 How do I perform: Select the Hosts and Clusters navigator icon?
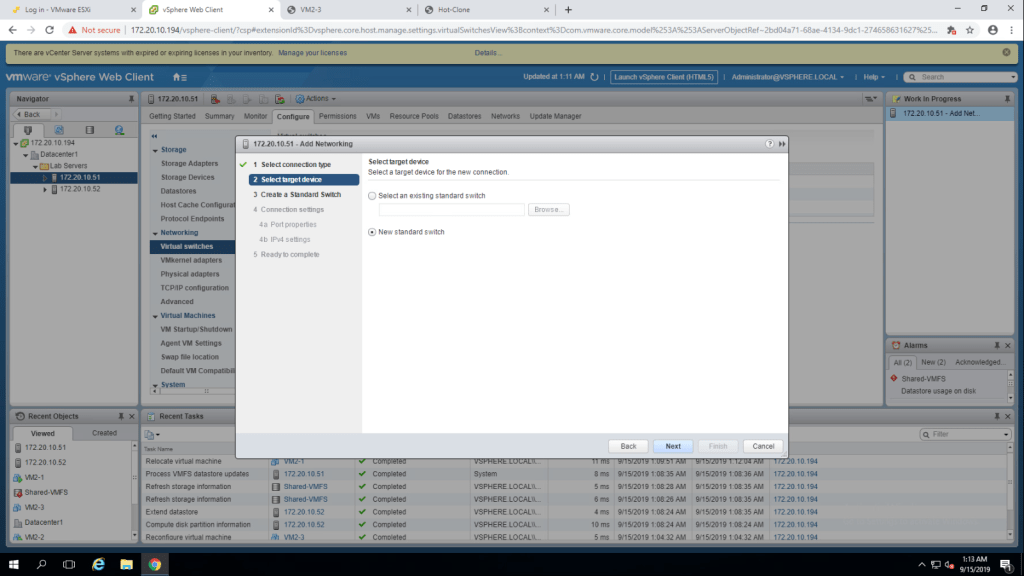(x=28, y=130)
